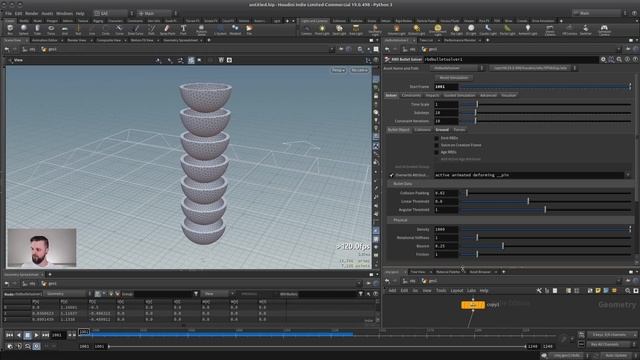The height and width of the screenshot is (360, 640).
Task: Select the File shelf tool
Action: (x=249, y=29)
